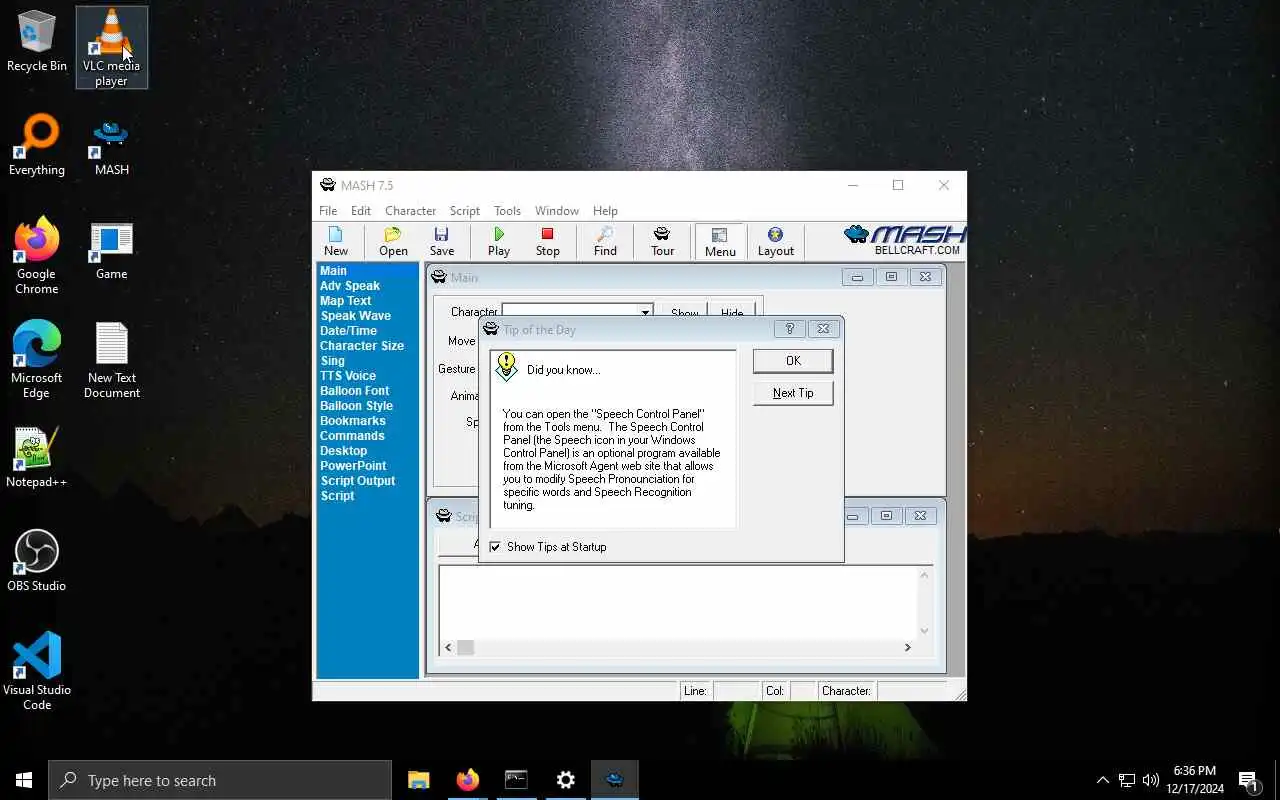Select Desktop in the side menu
This screenshot has height=800, width=1280.
coord(343,451)
